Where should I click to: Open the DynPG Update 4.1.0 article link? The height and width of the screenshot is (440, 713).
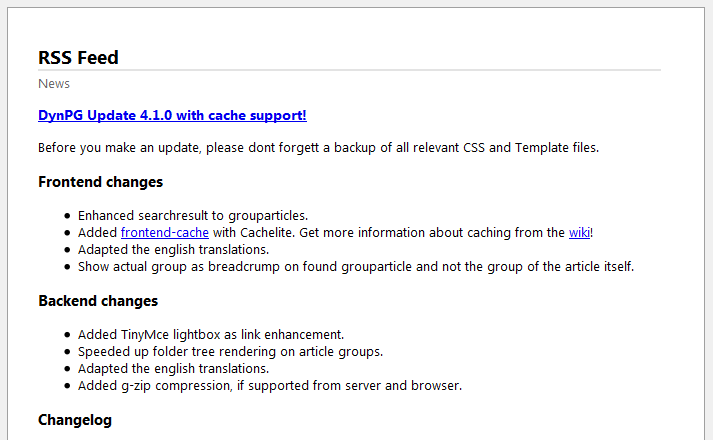click(172, 115)
